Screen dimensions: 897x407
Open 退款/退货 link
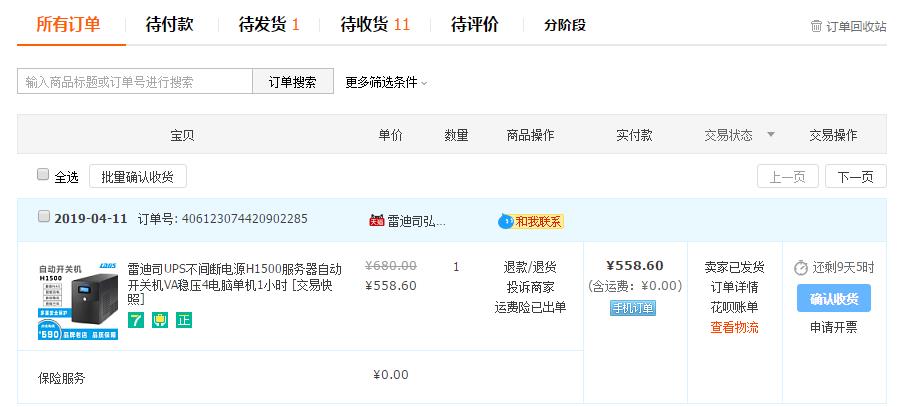[x=530, y=267]
